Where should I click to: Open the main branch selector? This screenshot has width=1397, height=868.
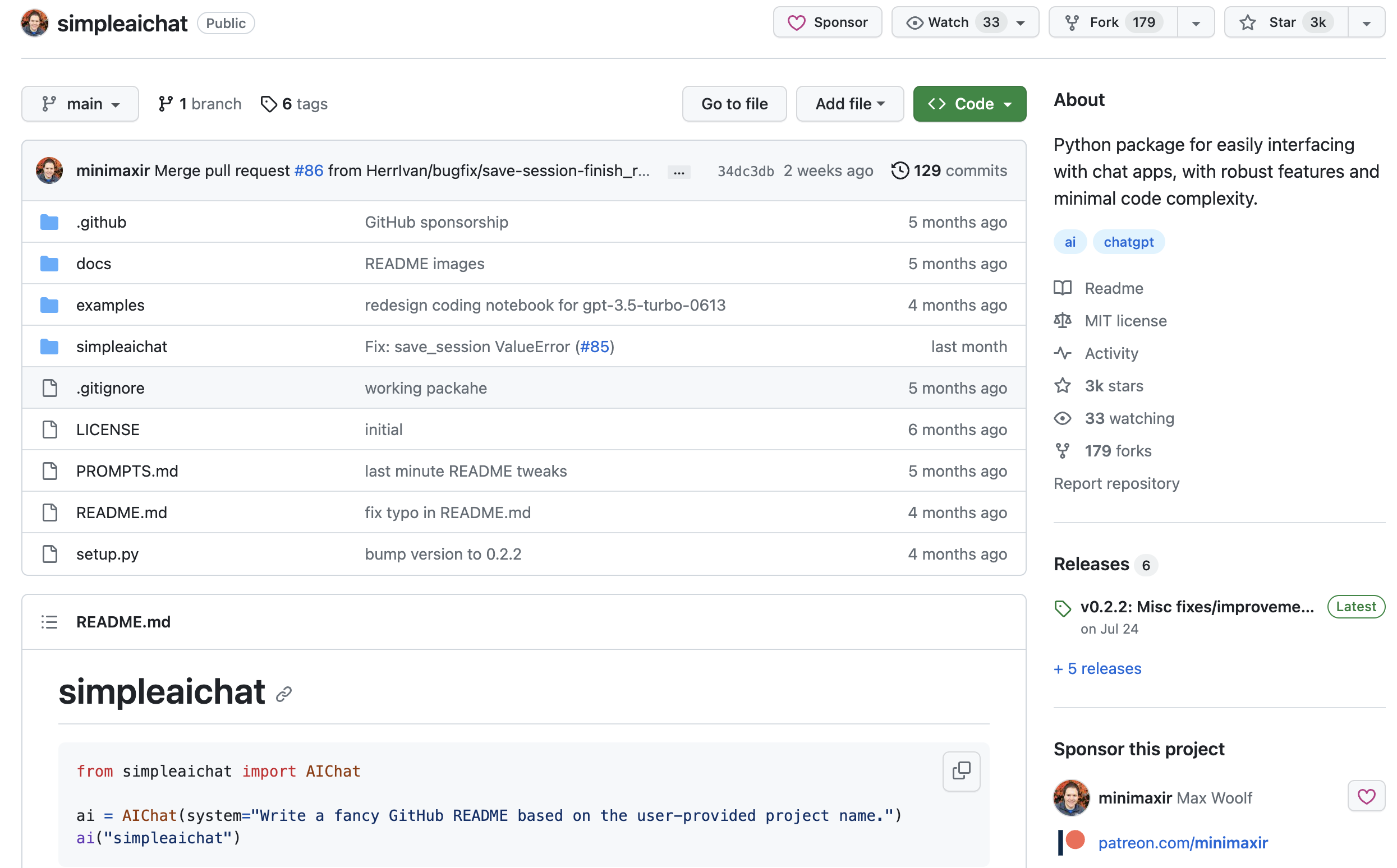(80, 104)
